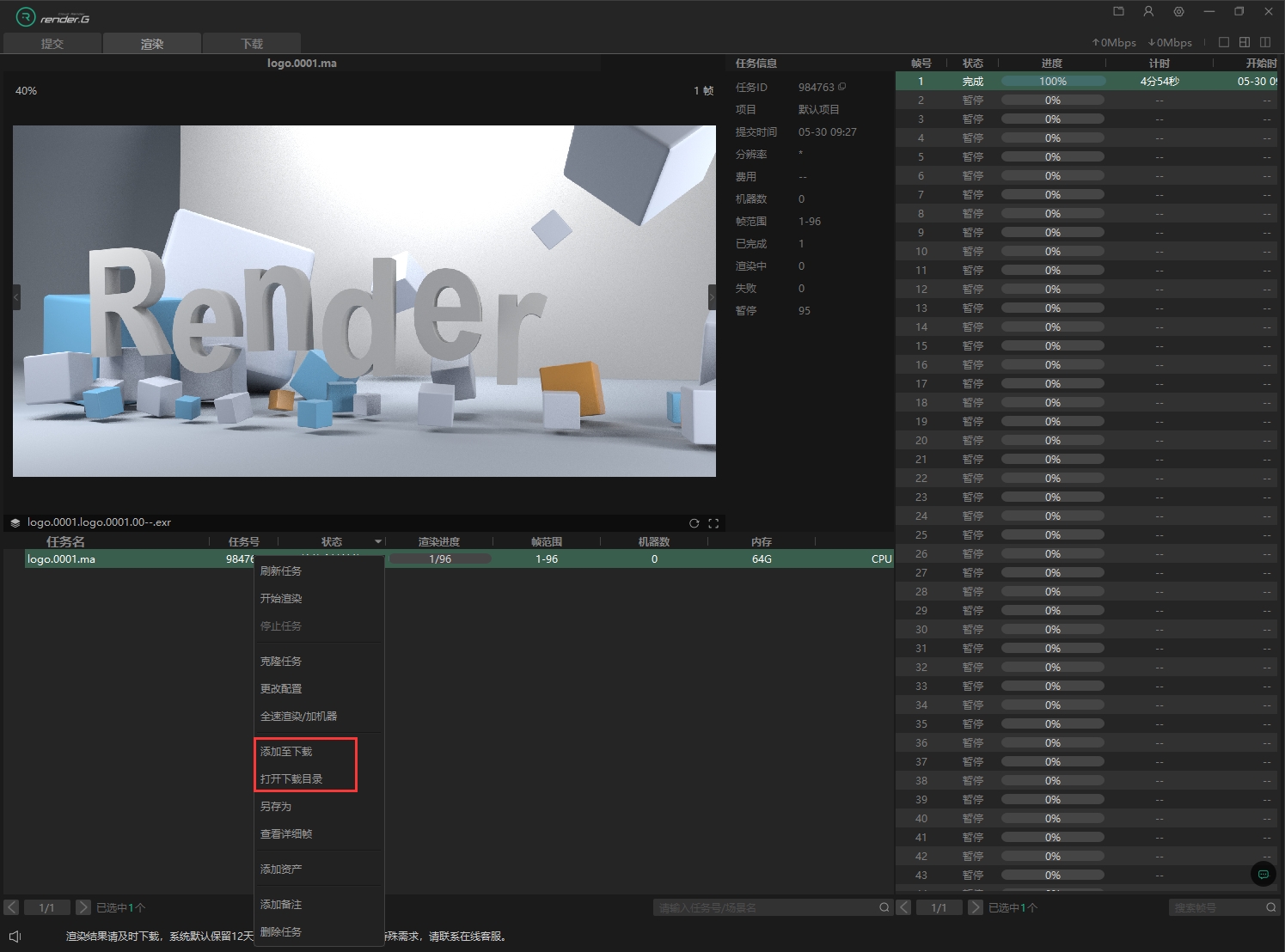Switch to the 下载 tab
The width and height of the screenshot is (1285, 952).
[x=252, y=44]
